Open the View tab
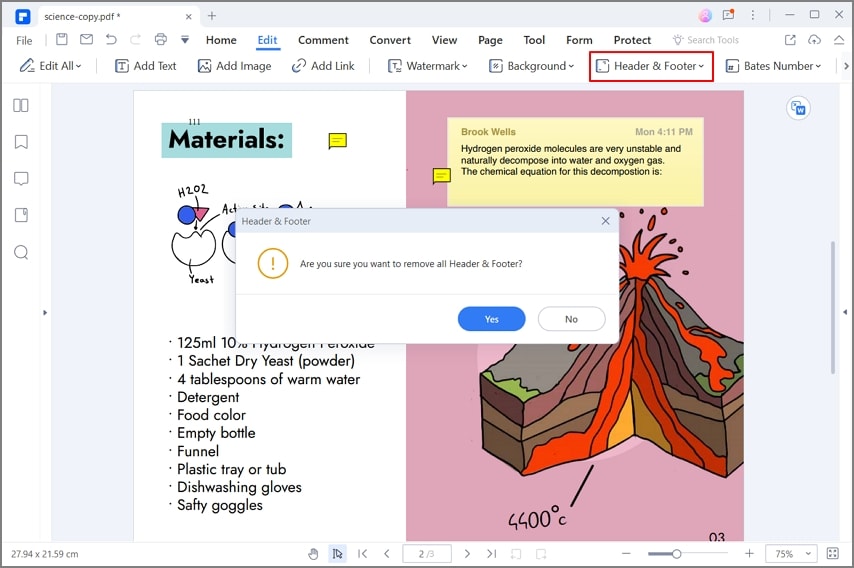854x568 pixels. (444, 40)
